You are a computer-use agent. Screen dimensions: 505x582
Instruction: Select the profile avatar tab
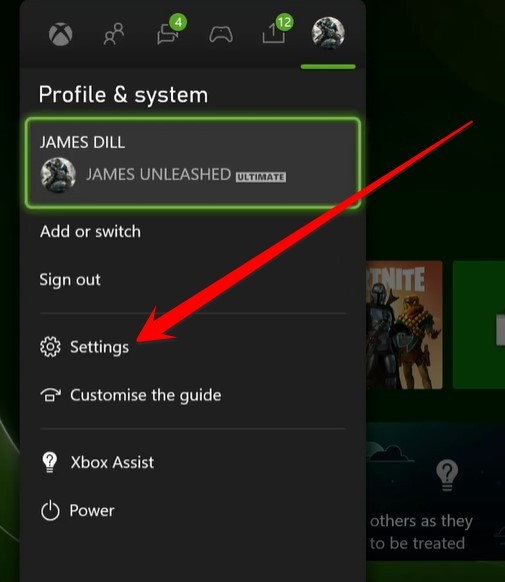coord(328,33)
